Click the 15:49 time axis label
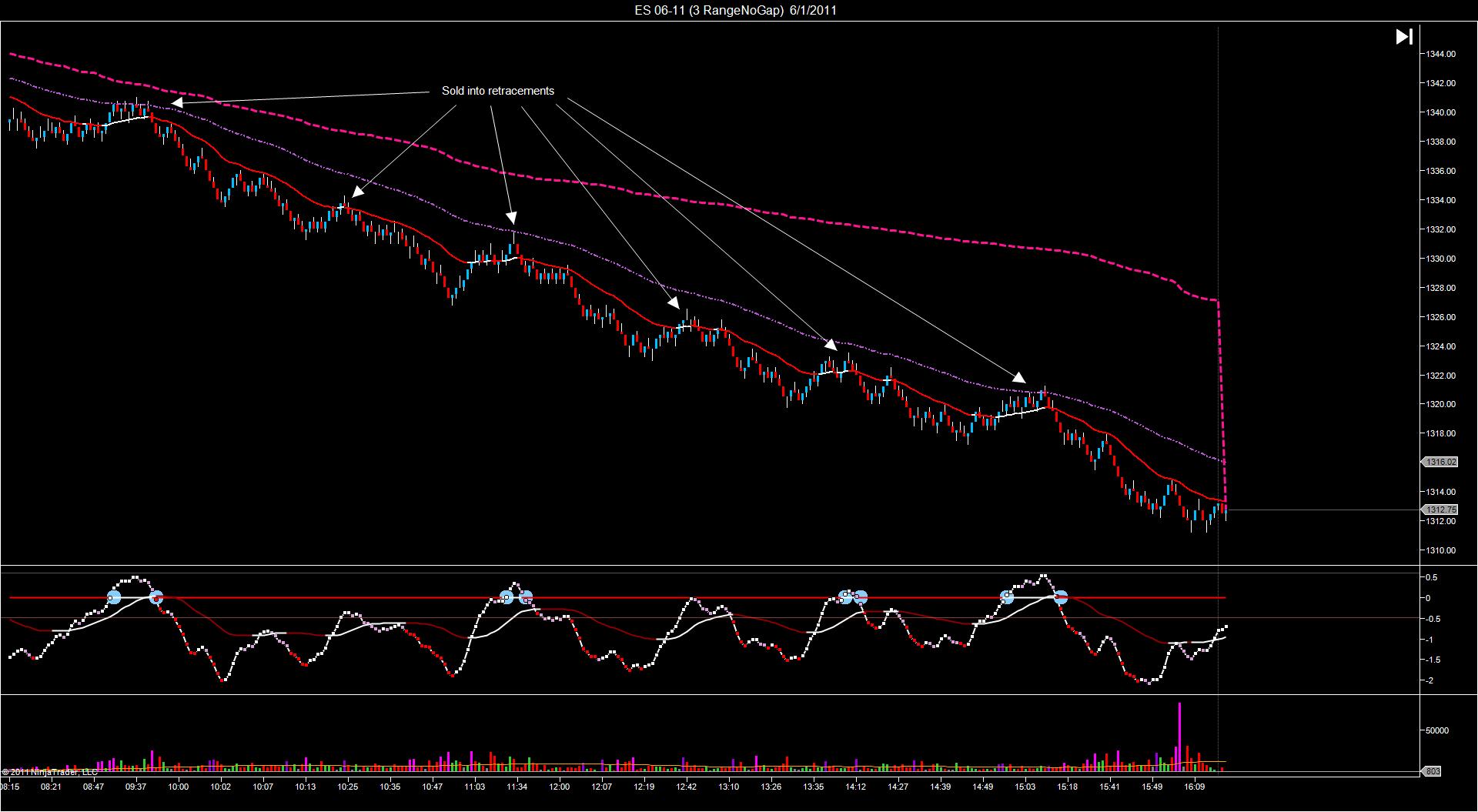This screenshot has height=812, width=1478. pos(1152,787)
